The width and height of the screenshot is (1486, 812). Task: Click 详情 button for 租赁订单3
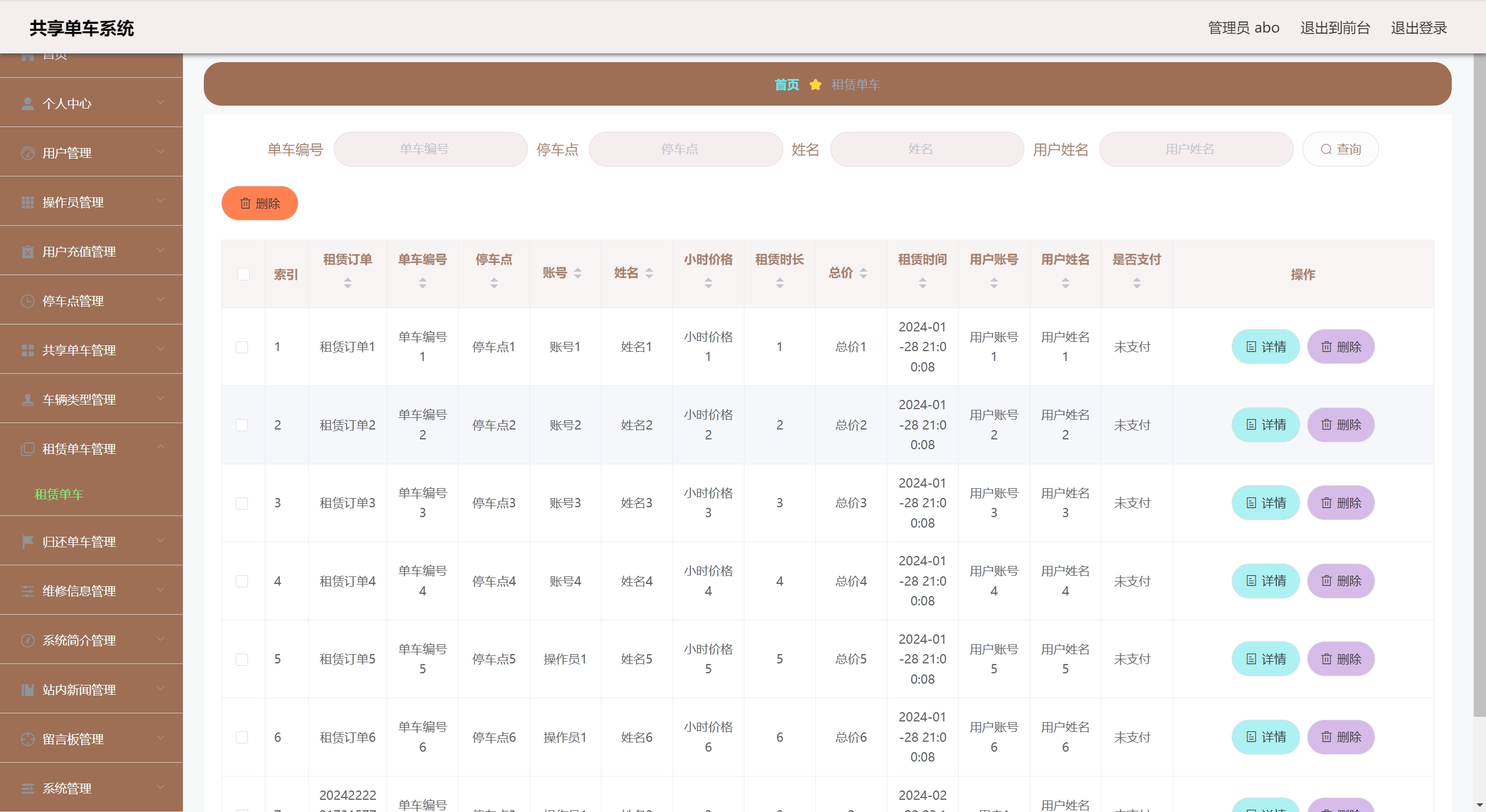tap(1265, 503)
